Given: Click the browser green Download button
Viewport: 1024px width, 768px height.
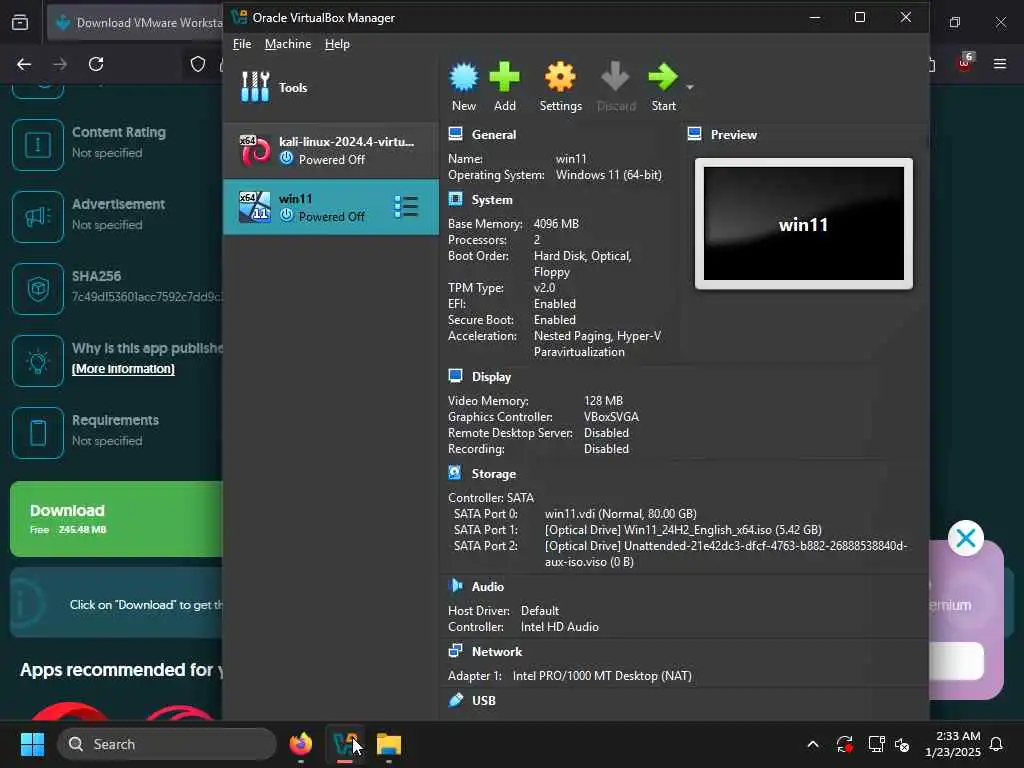Looking at the screenshot, I should [116, 519].
